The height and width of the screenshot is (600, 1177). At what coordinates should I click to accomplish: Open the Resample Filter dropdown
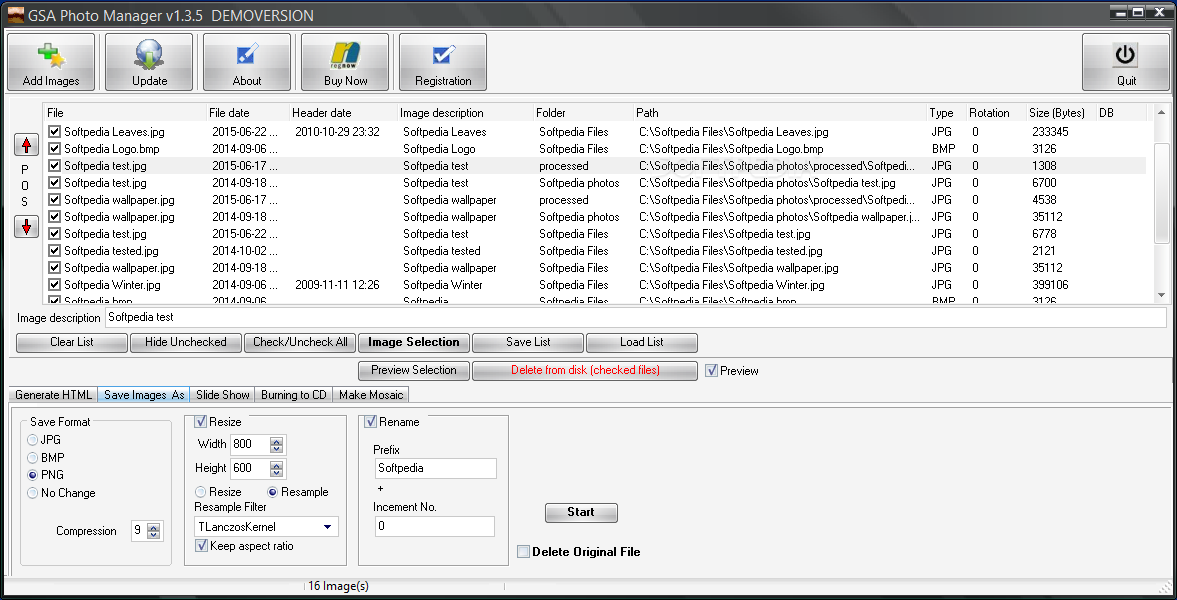tap(327, 527)
